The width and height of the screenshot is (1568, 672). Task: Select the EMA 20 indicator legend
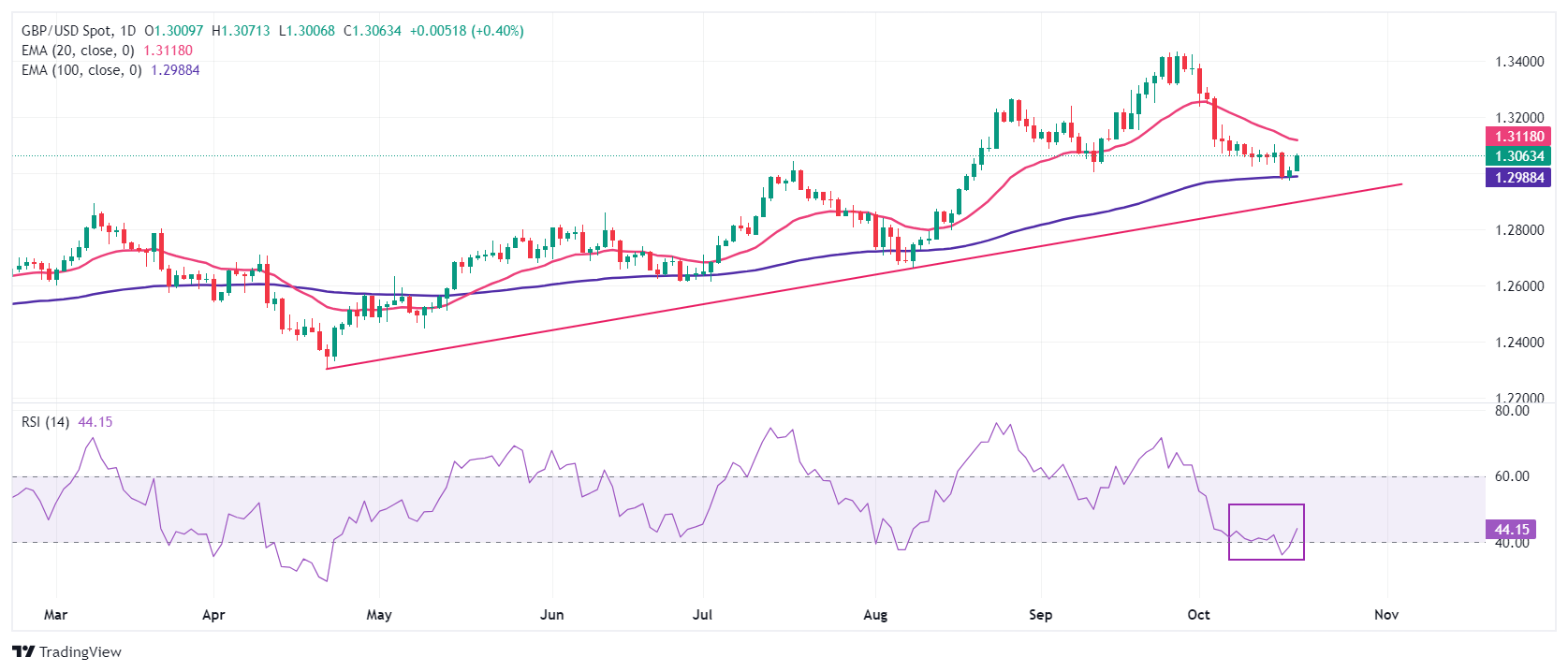point(78,51)
